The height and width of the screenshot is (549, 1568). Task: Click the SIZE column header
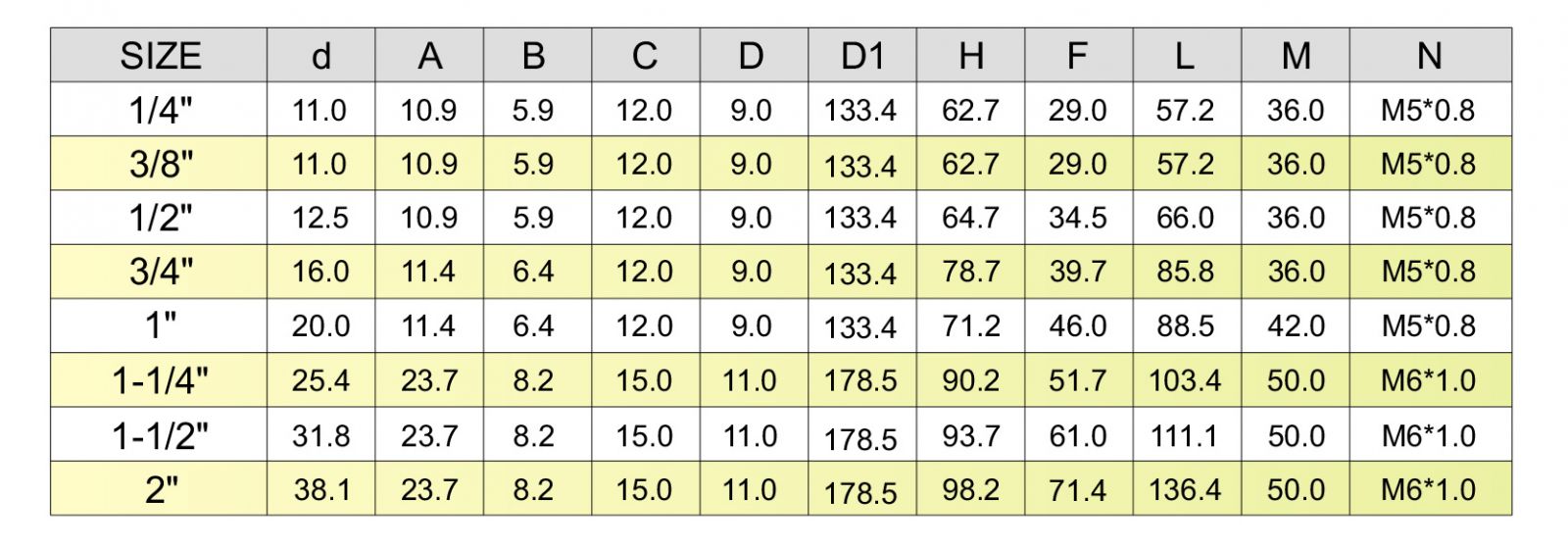click(160, 56)
